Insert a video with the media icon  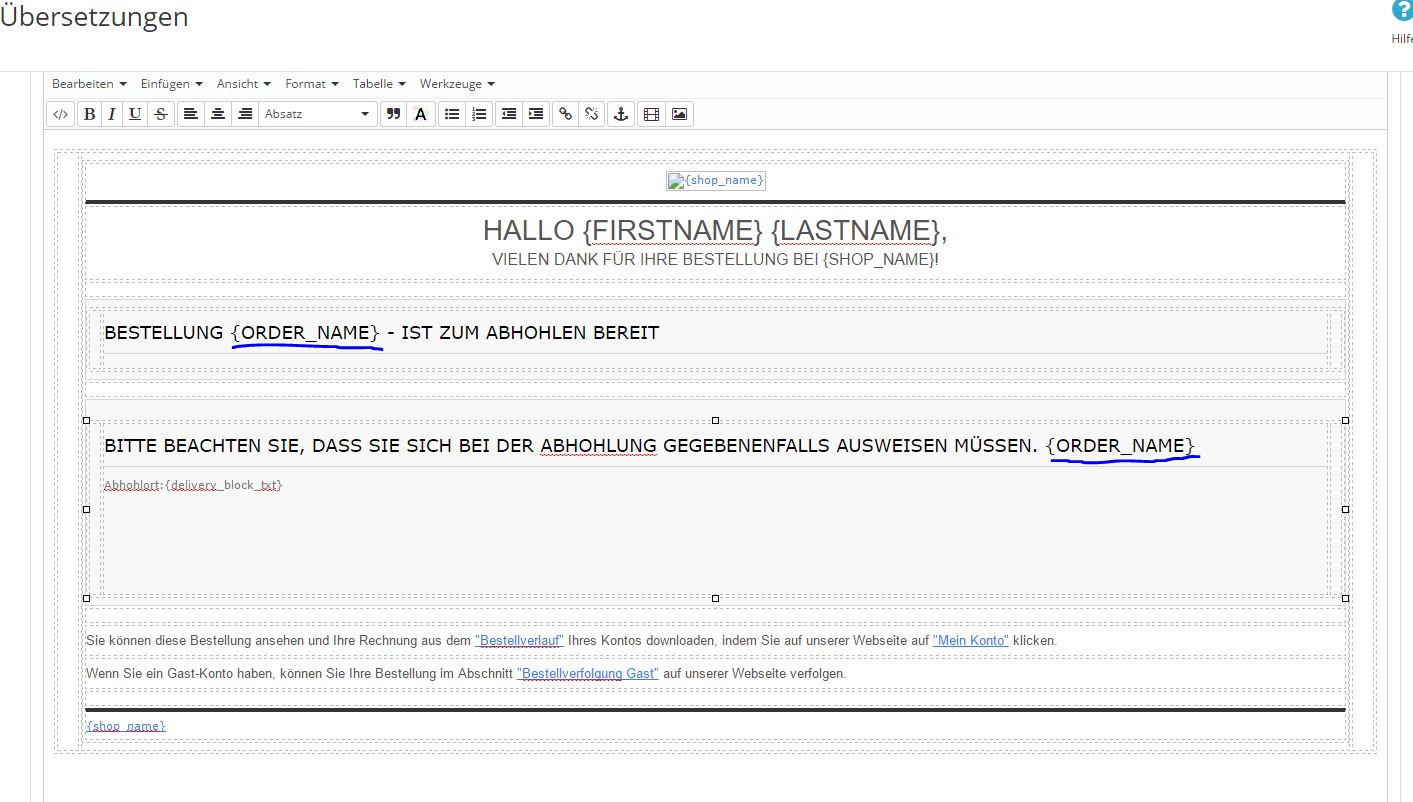(x=652, y=114)
